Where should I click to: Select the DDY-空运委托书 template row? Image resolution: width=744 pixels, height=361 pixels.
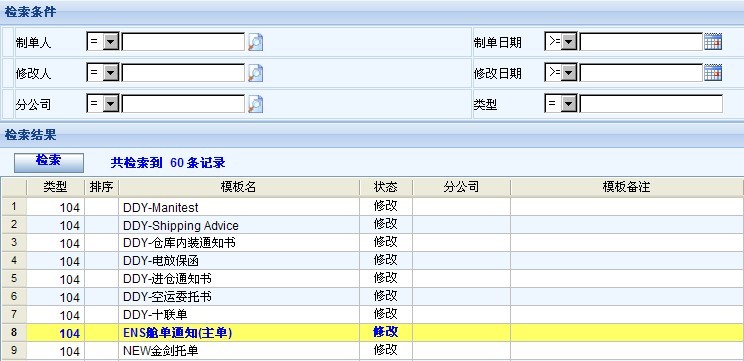[x=372, y=297]
